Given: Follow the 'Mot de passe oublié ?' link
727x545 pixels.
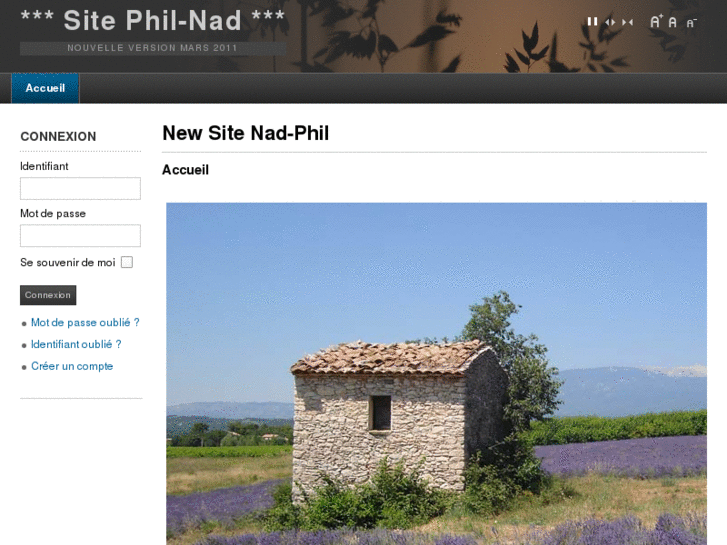Looking at the screenshot, I should 85,322.
